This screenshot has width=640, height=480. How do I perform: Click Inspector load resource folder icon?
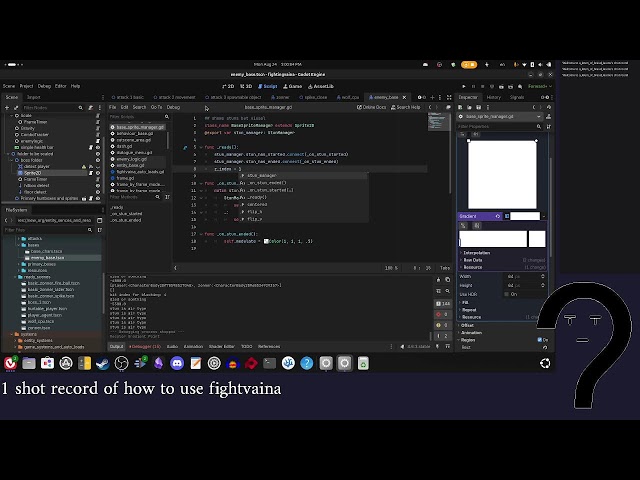pyautogui.click(x=469, y=107)
